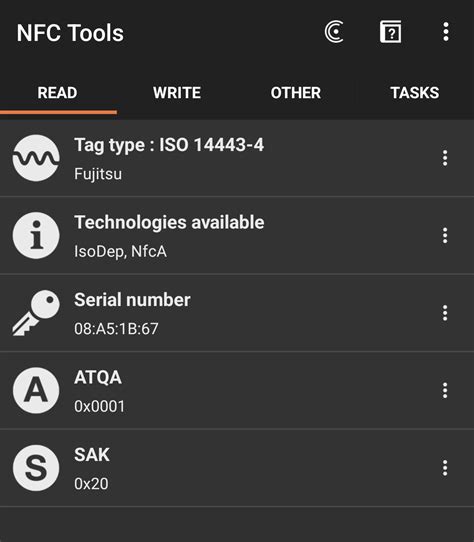
Task: Tap the NFC contactless wave icon
Action: (334, 32)
